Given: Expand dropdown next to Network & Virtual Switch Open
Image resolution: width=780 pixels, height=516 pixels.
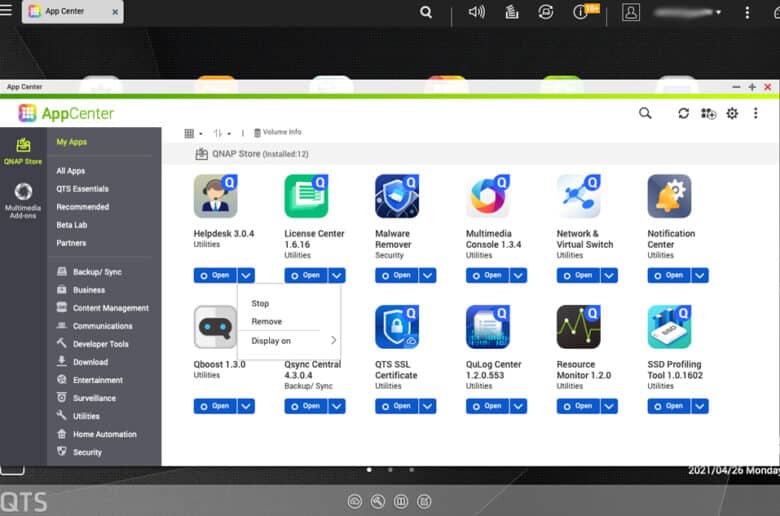Looking at the screenshot, I should (609, 275).
